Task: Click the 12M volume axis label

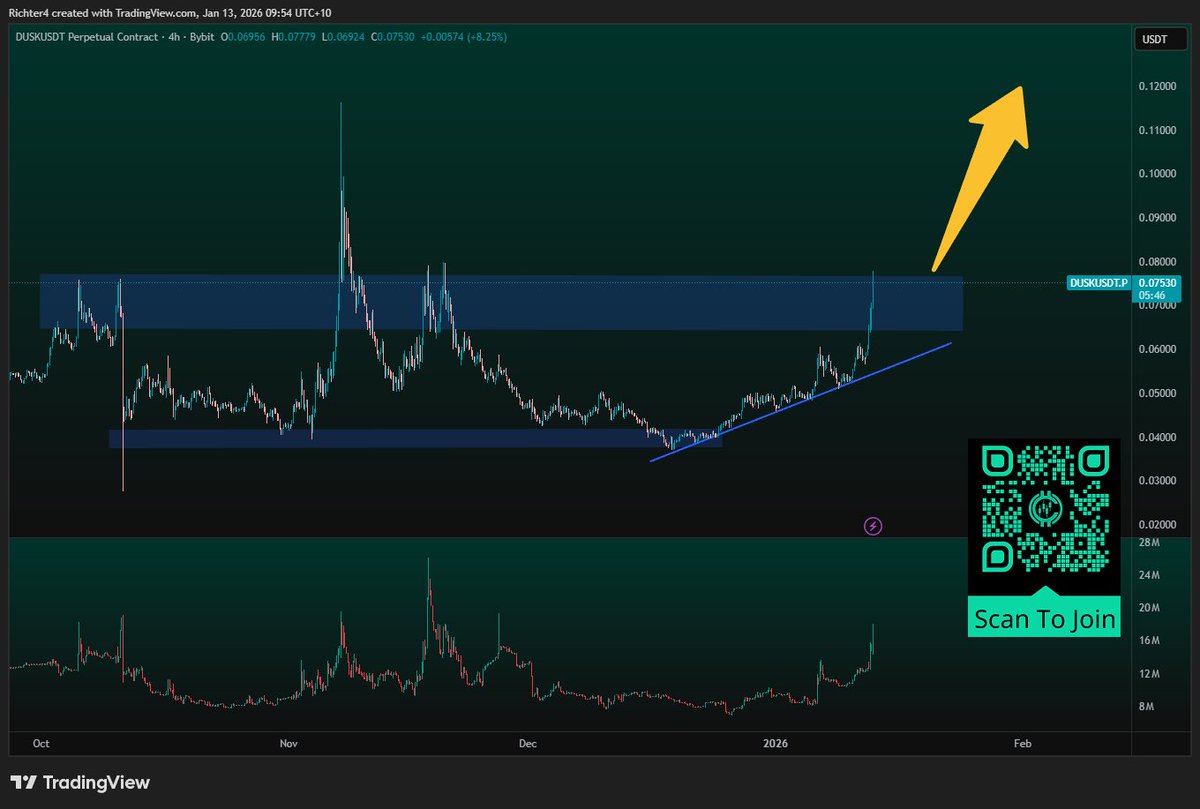Action: (x=1148, y=674)
